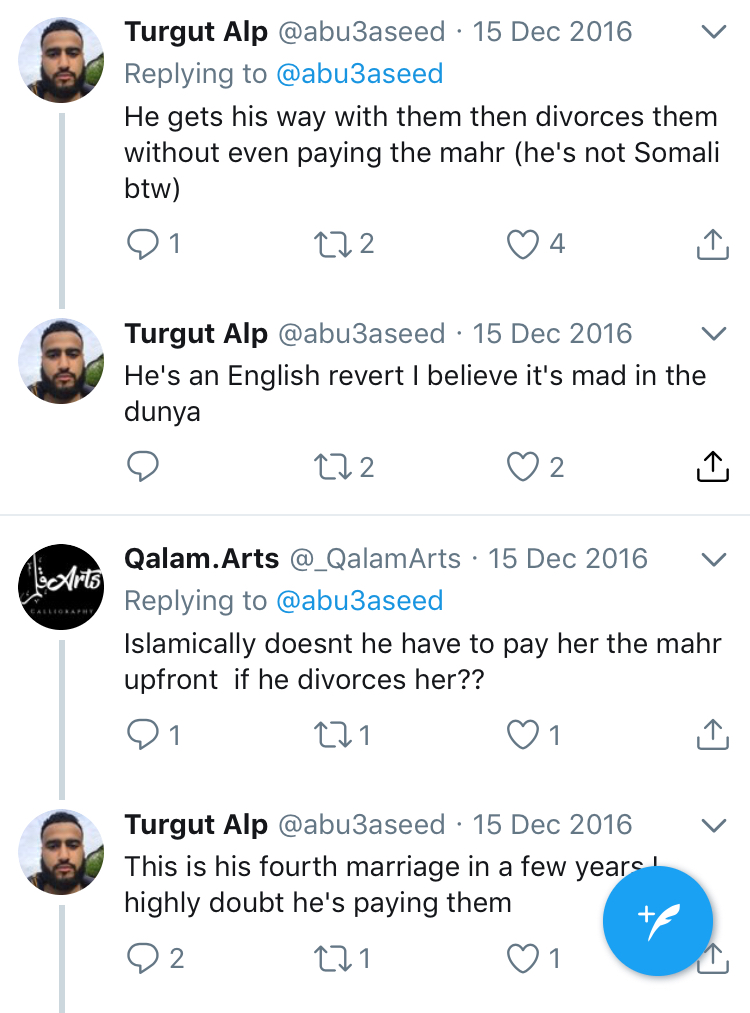
Task: Retweet the "English revert" tweet
Action: [x=333, y=466]
